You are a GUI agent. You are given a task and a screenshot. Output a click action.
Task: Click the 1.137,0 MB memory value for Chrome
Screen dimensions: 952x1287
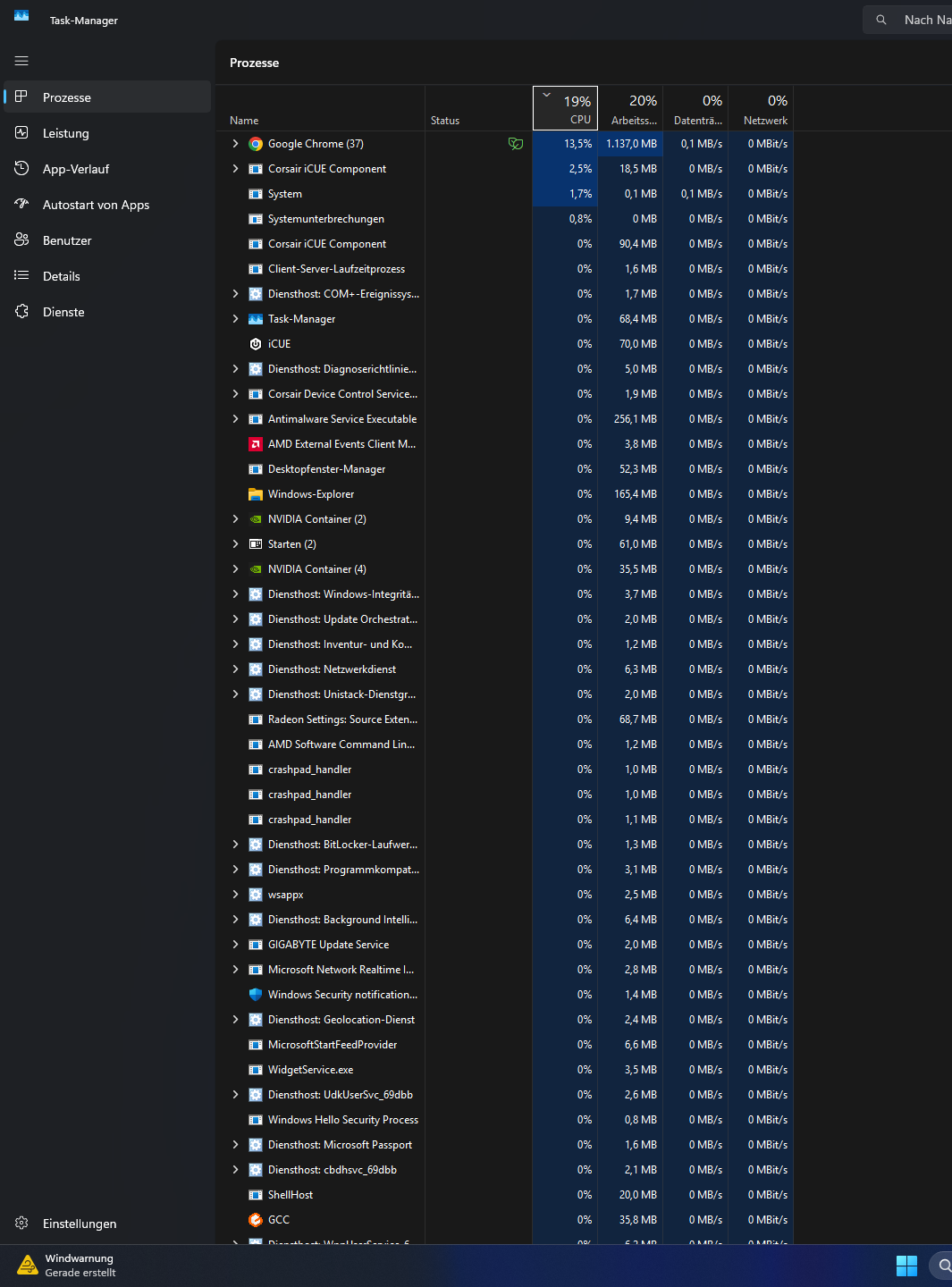(631, 144)
